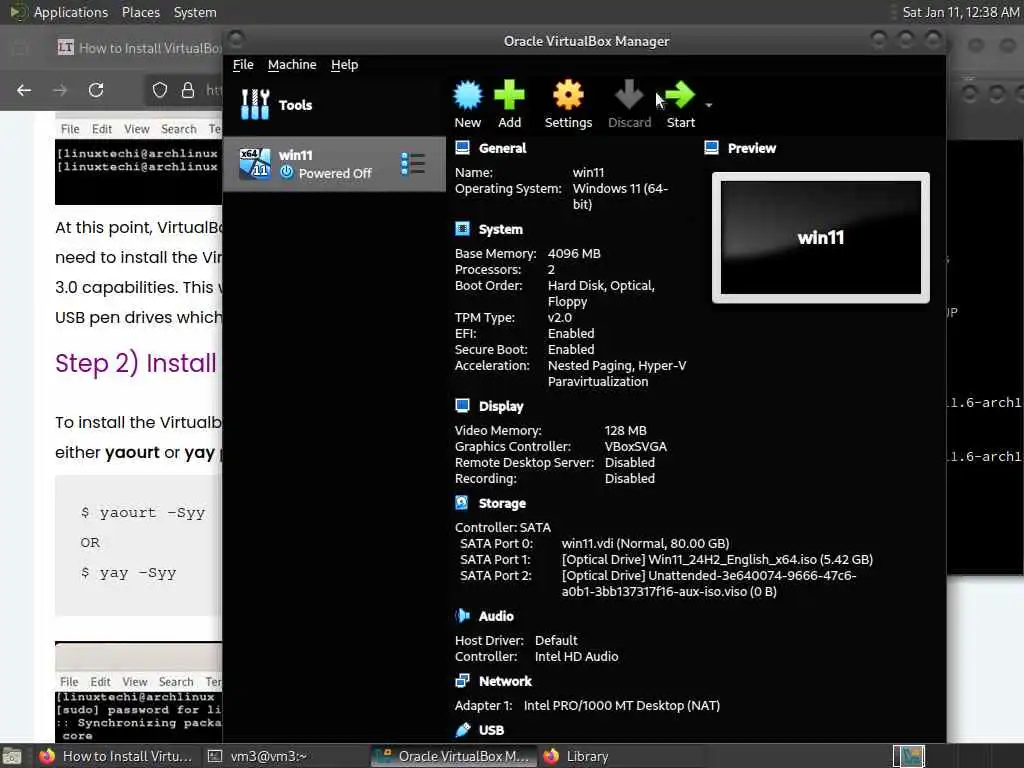Click the clock showing Sat Jan 11
Image resolution: width=1024 pixels, height=768 pixels.
click(961, 12)
